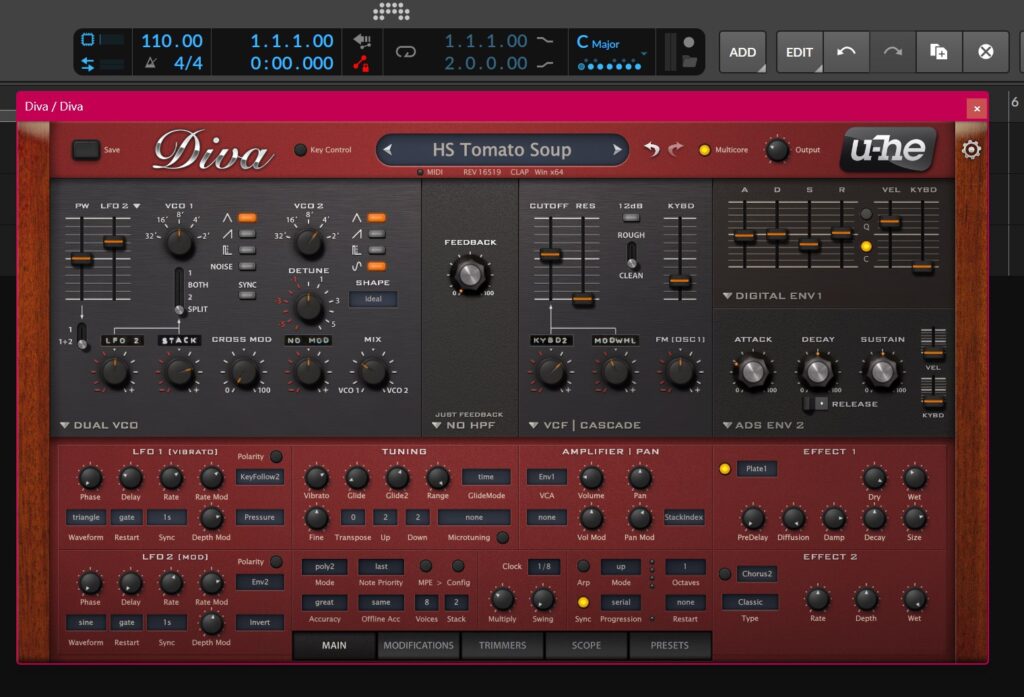Toggle VCO 1 NOISE switch
This screenshot has height=697, width=1024.
point(247,266)
